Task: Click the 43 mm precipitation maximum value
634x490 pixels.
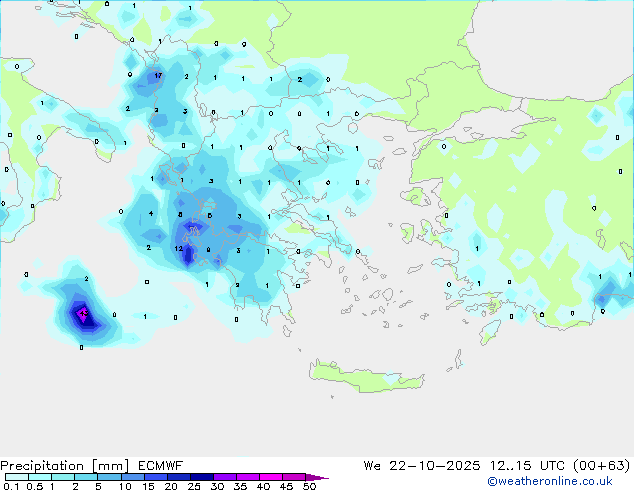Action: coord(84,313)
